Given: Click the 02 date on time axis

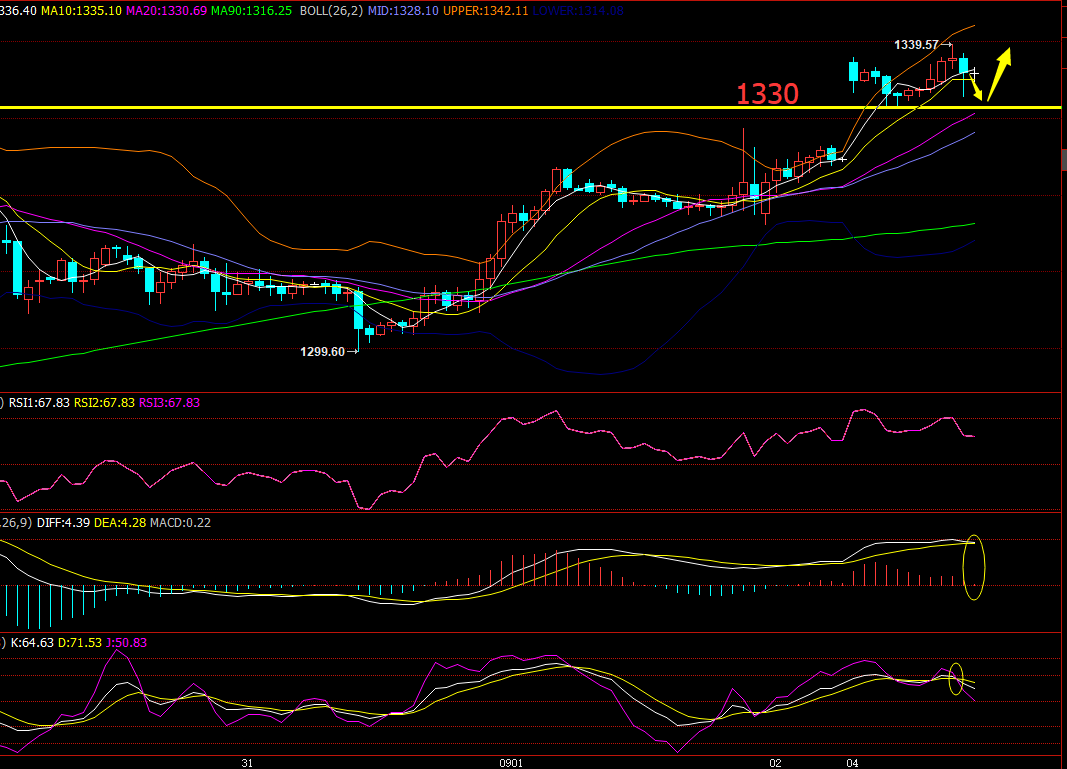Looking at the screenshot, I should (775, 763).
